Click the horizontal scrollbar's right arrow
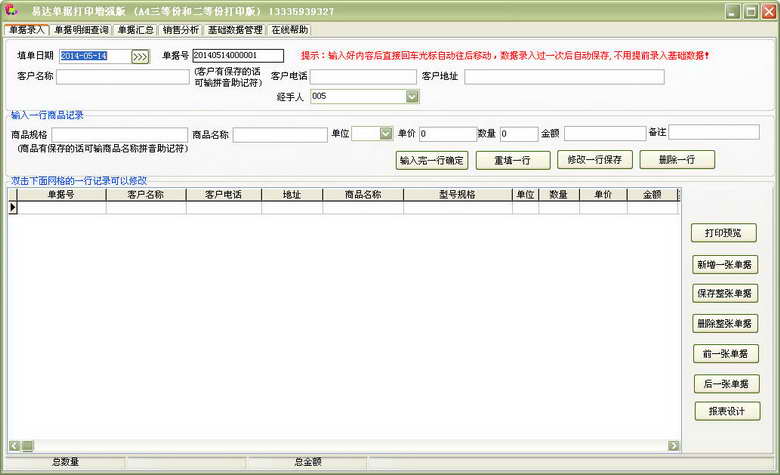780x475 pixels. [673, 445]
